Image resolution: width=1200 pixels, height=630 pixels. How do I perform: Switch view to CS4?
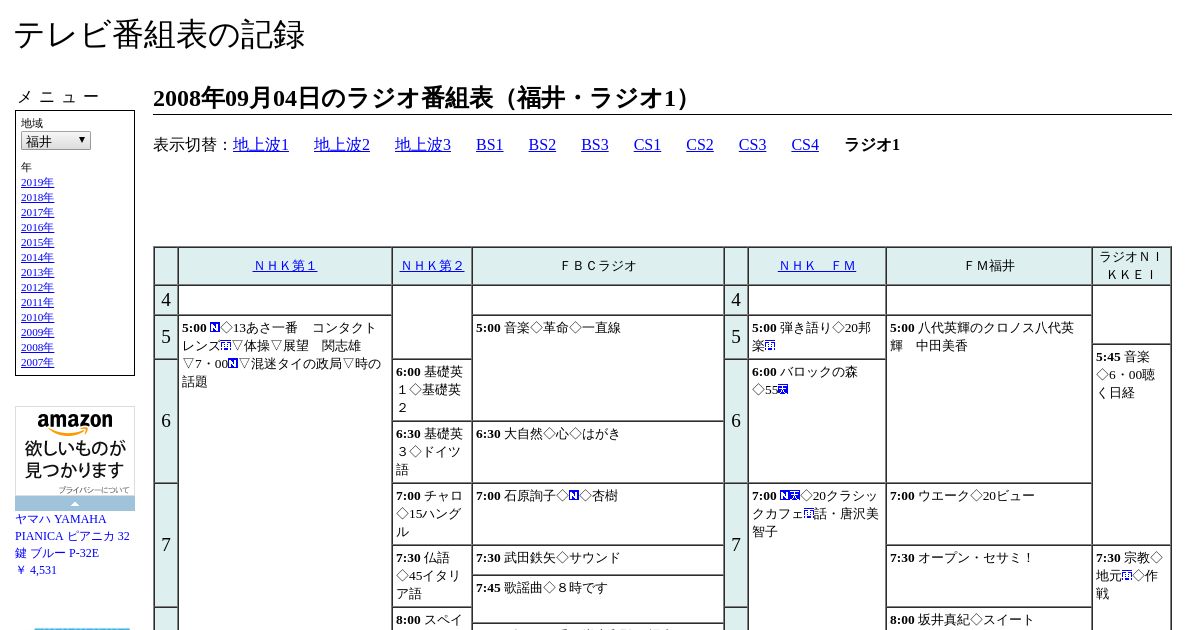point(805,145)
